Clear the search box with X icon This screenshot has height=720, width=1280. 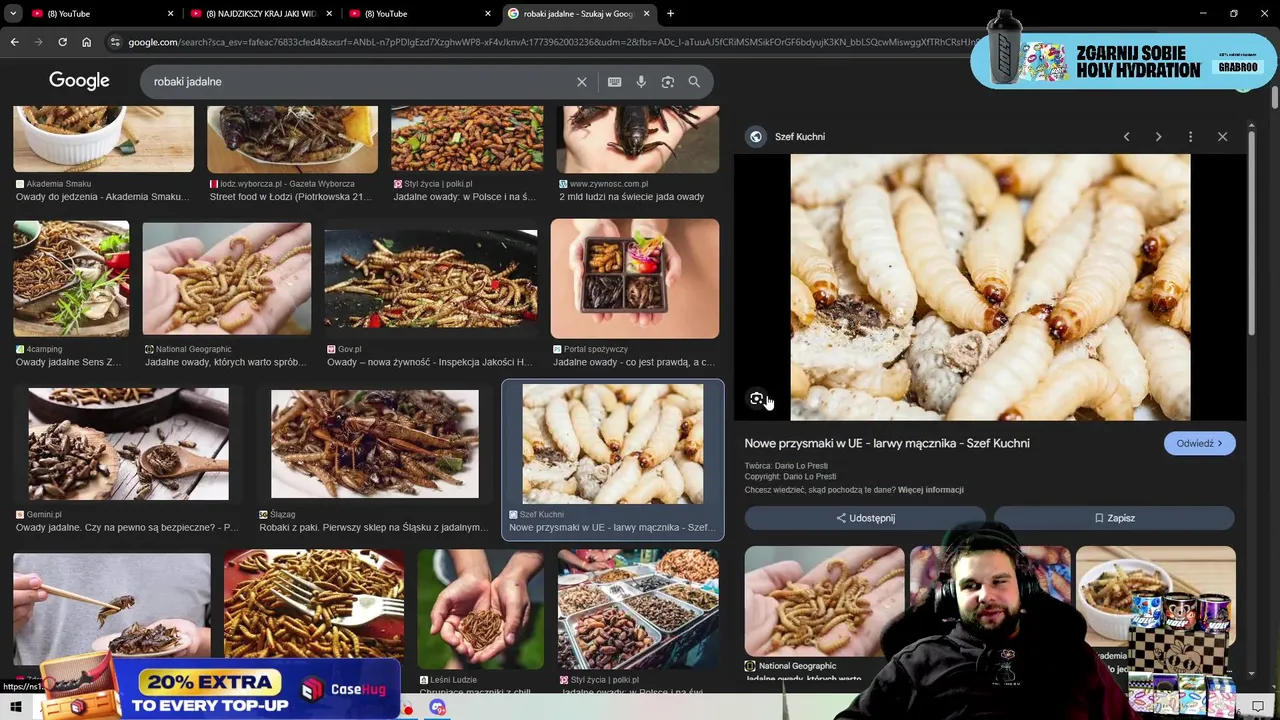(581, 82)
